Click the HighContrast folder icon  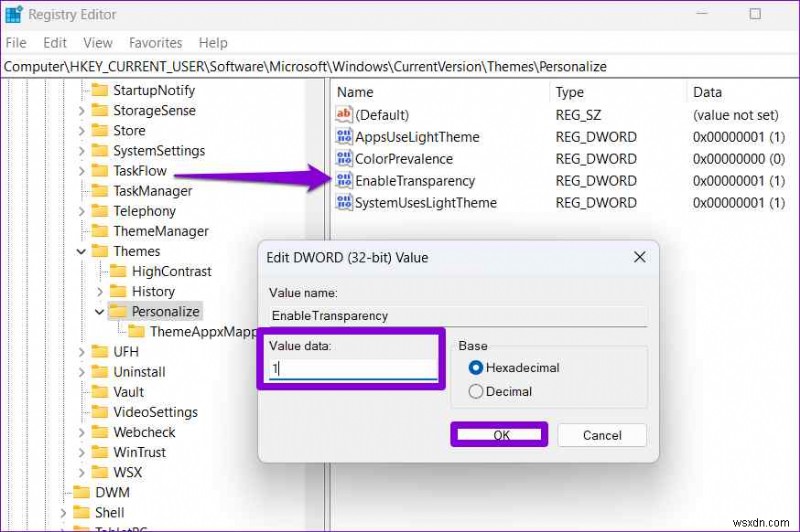(x=118, y=271)
